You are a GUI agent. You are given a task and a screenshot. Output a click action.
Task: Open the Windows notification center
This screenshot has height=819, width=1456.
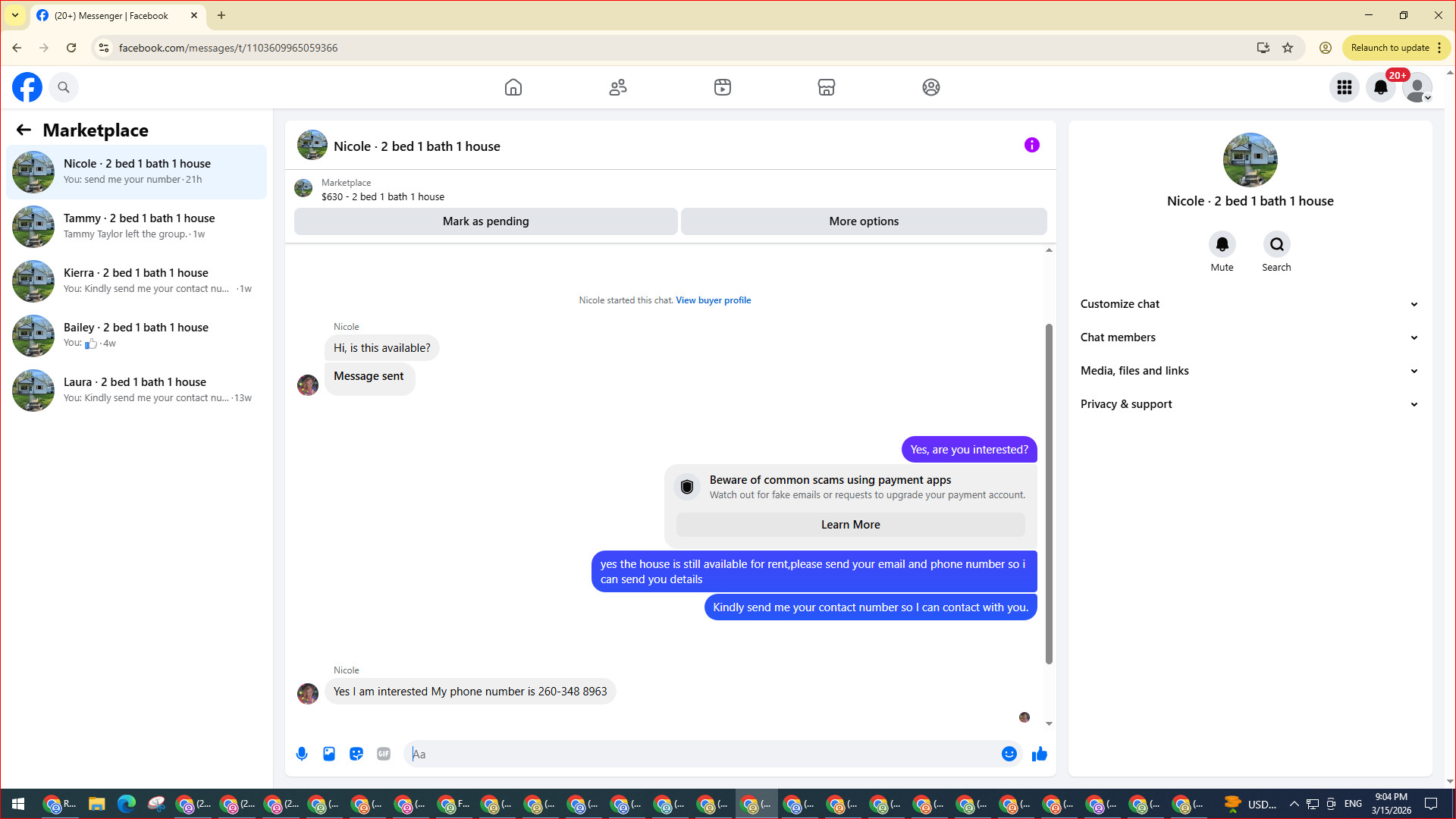(x=1431, y=804)
